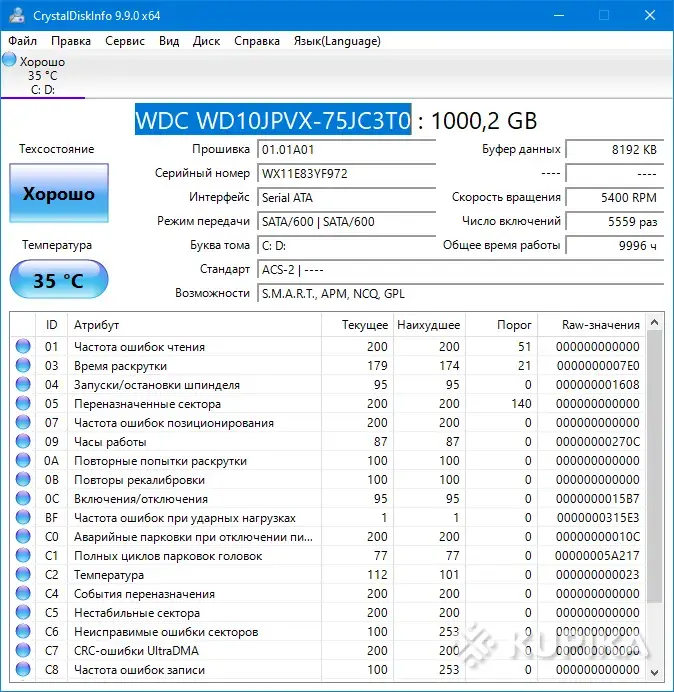Click status orb for Частота ошибок записи
This screenshot has width=674, height=692.
point(23,669)
